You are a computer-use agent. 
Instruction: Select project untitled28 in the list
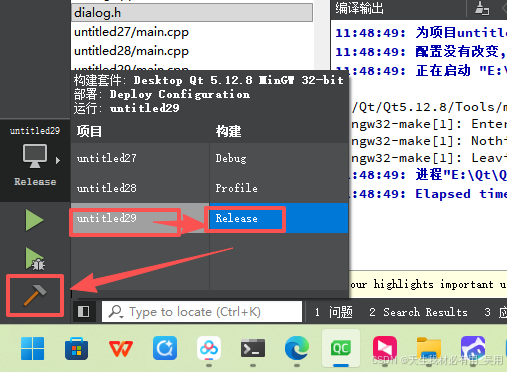pyautogui.click(x=140, y=188)
